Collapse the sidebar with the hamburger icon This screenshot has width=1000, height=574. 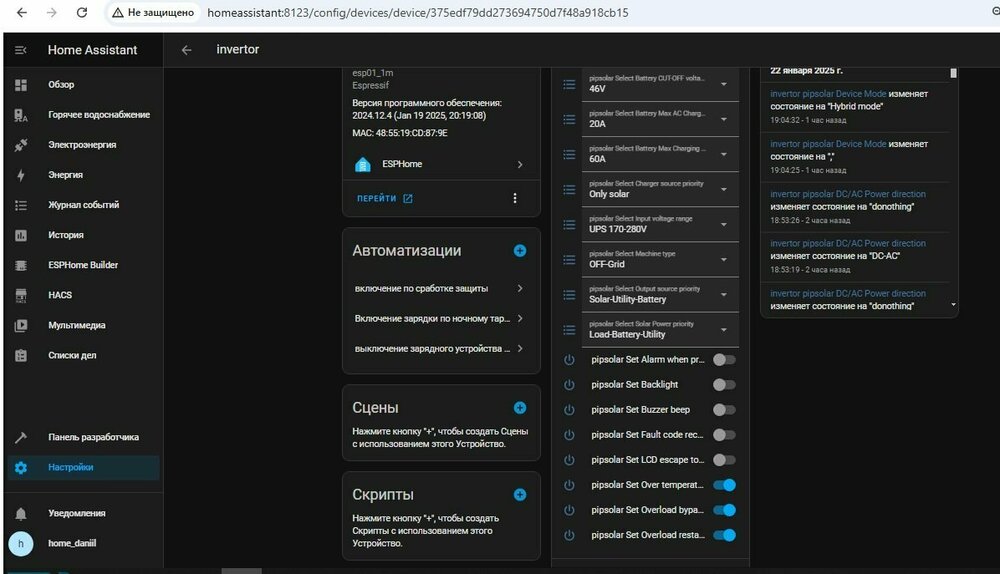coord(21,50)
